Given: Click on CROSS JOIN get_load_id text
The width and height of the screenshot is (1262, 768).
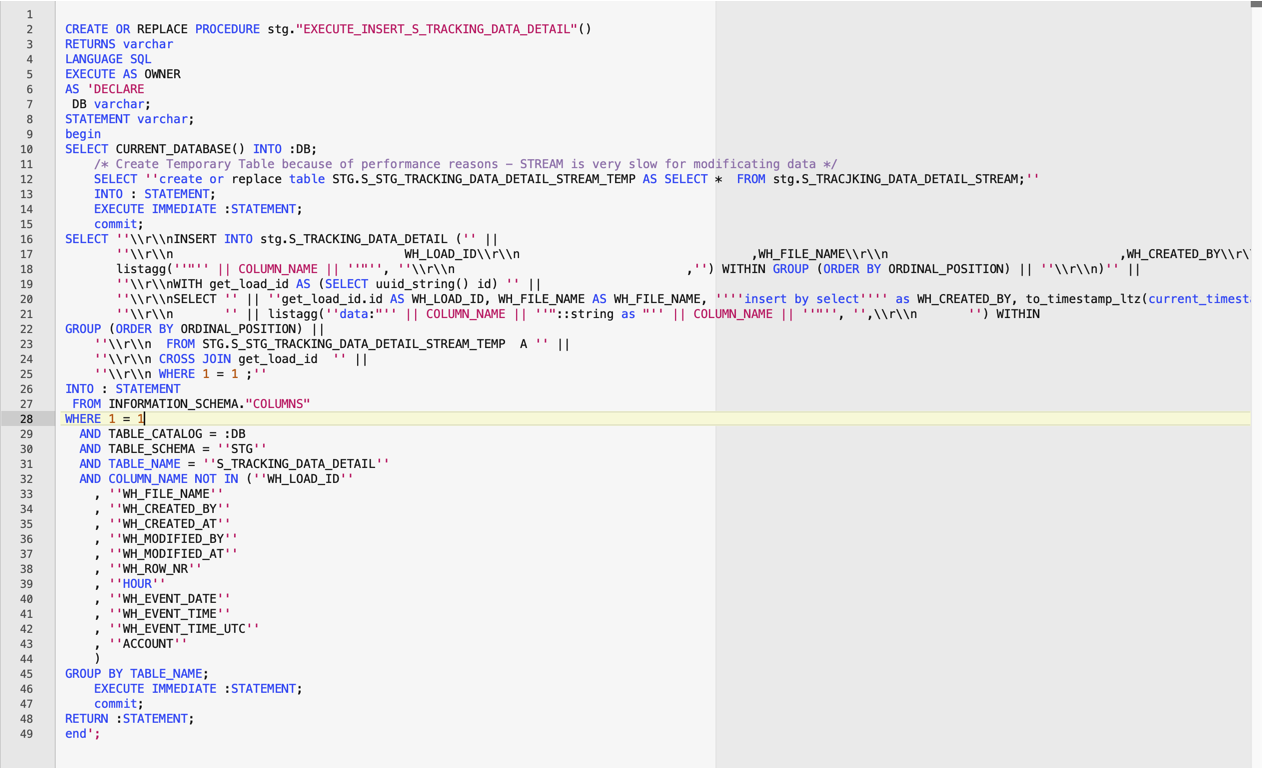Looking at the screenshot, I should point(238,359).
